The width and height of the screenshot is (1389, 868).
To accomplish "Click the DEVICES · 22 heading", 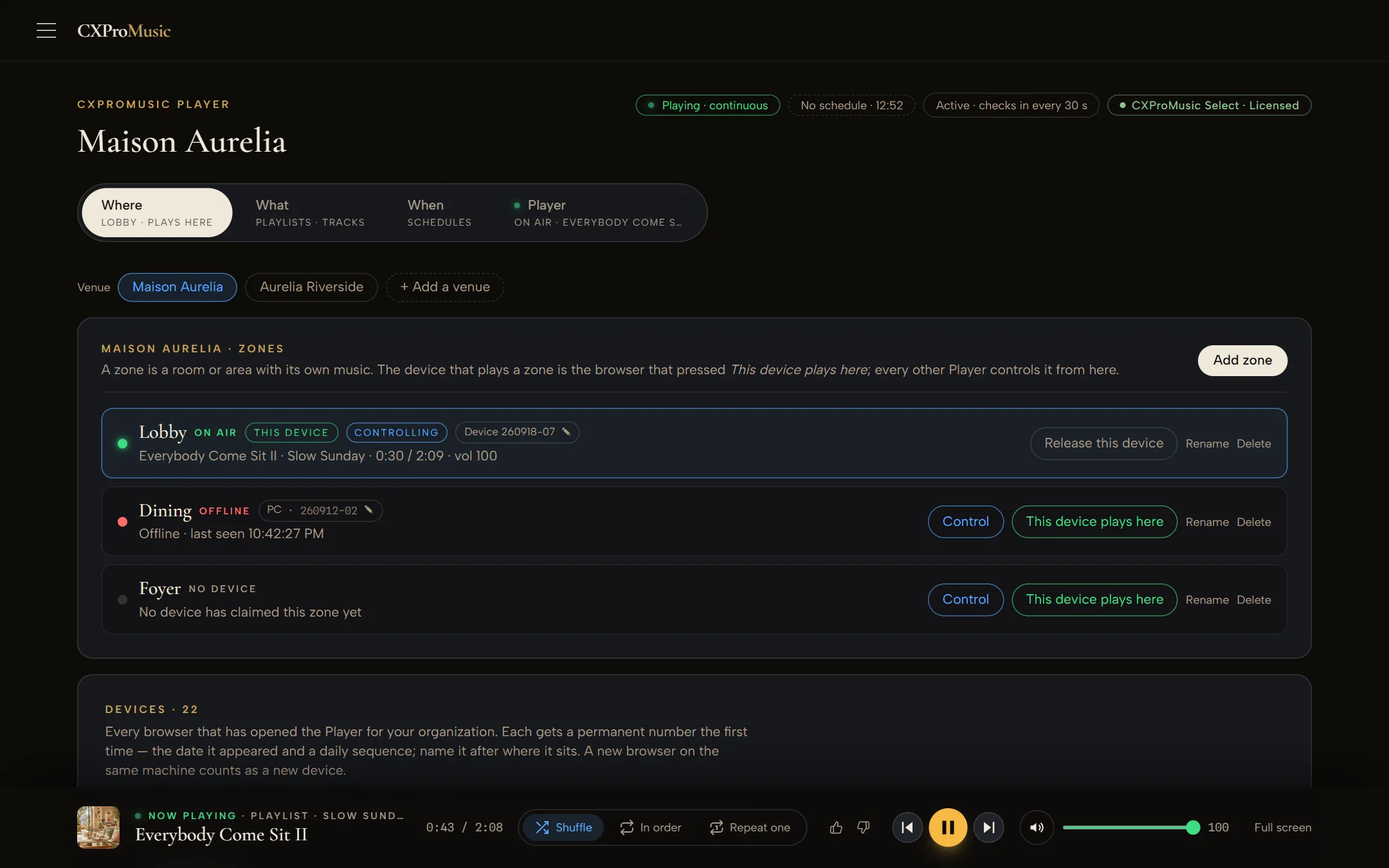I will 152,709.
